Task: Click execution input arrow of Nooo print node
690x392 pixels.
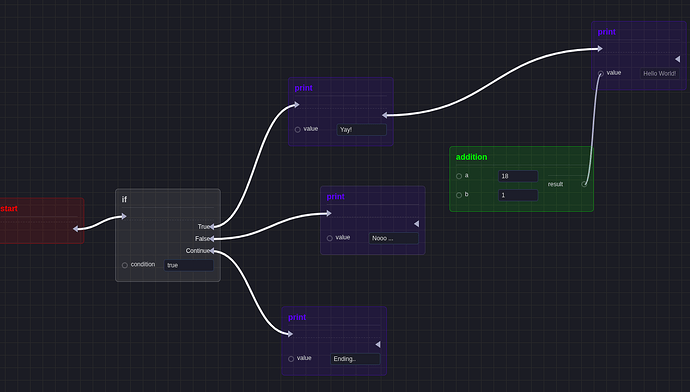Action: [329, 213]
